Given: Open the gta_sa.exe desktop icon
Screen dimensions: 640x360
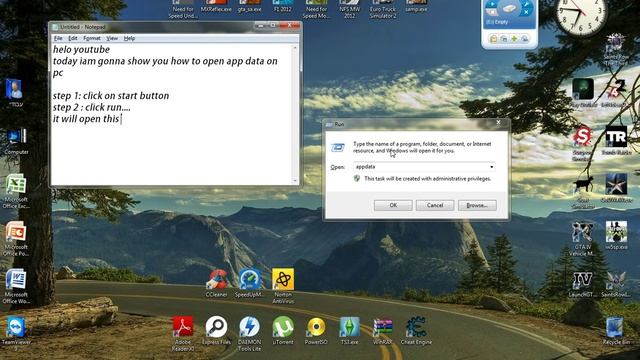Looking at the screenshot, I should point(249,6).
